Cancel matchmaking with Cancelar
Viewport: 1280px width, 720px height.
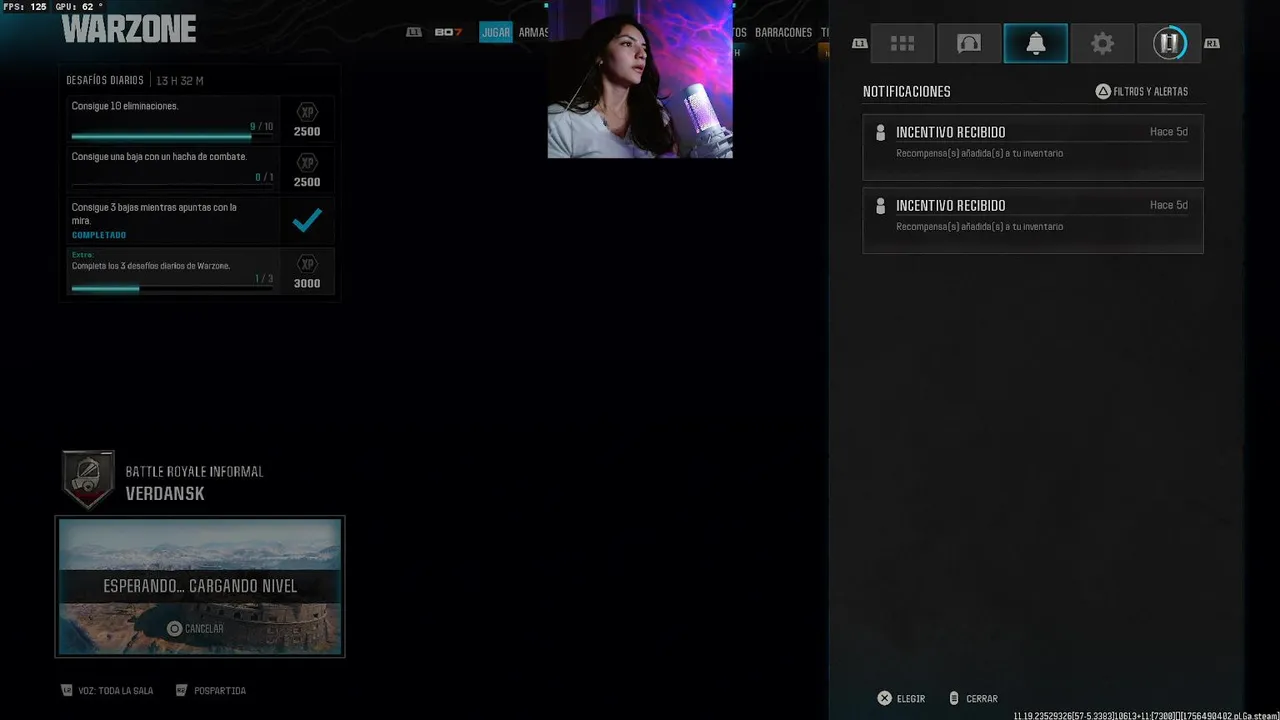tap(195, 629)
